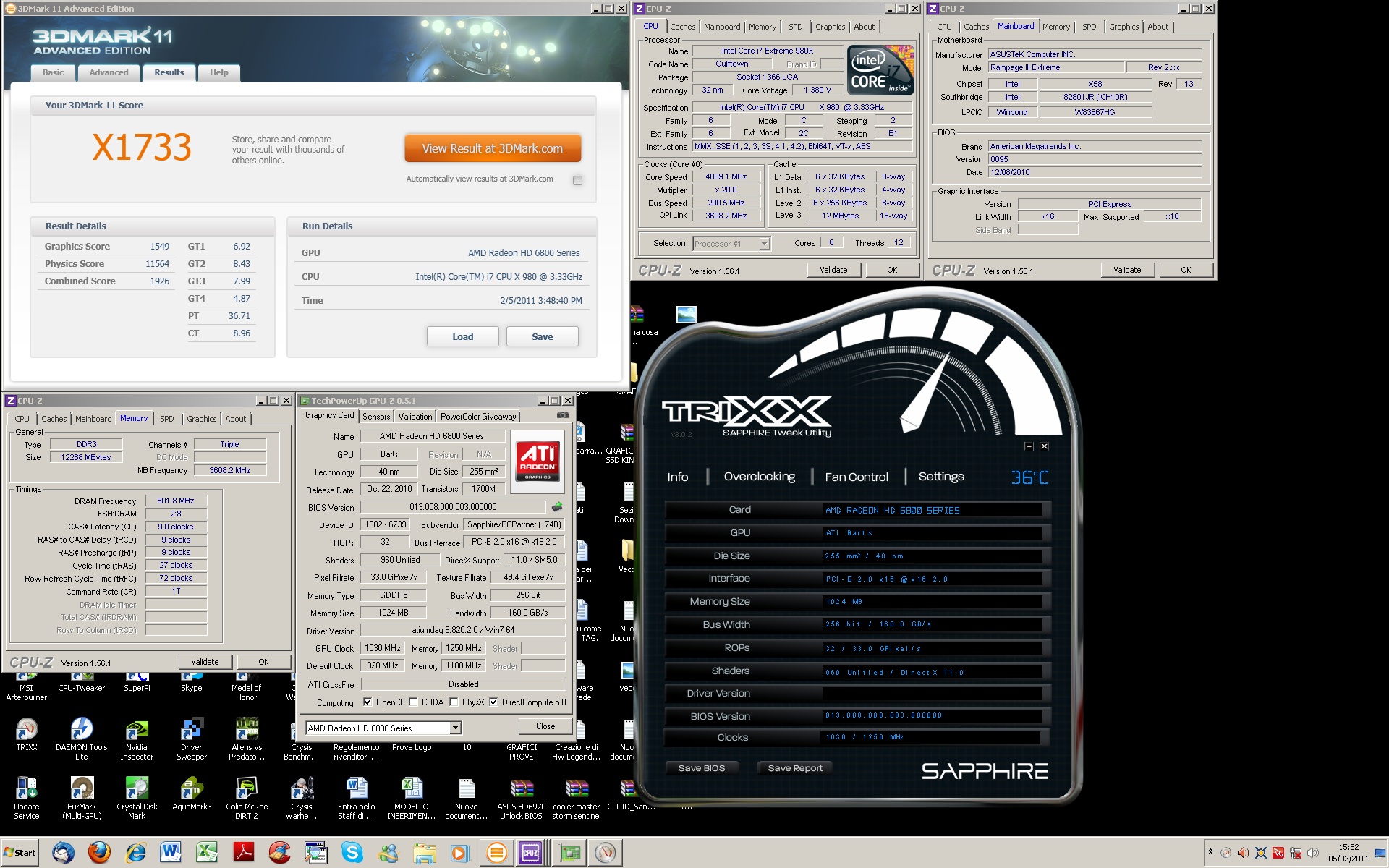
Task: Launch Skype from the taskbar
Action: (352, 853)
